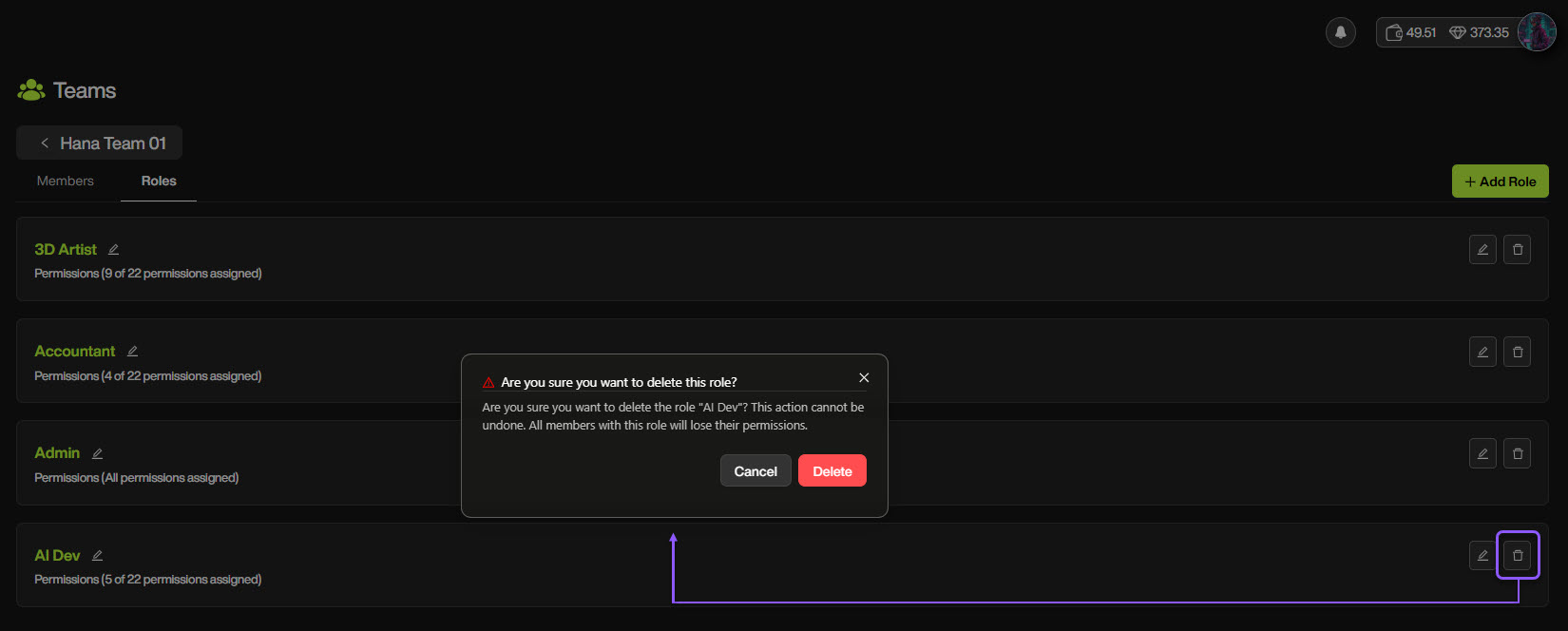Rename Accountant via inline pencil icon
1568x631 pixels.
pos(132,352)
